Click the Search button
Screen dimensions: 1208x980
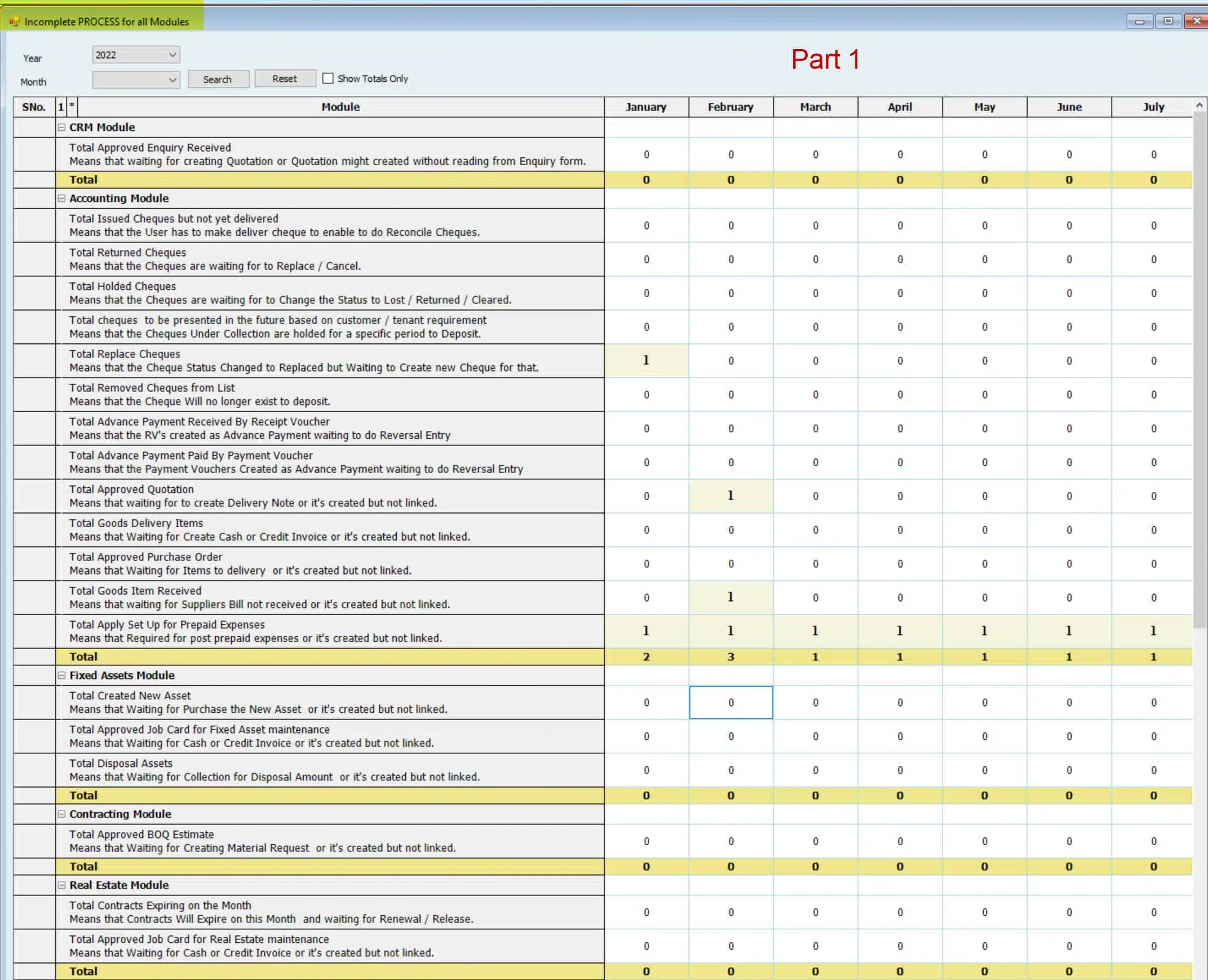coord(218,79)
